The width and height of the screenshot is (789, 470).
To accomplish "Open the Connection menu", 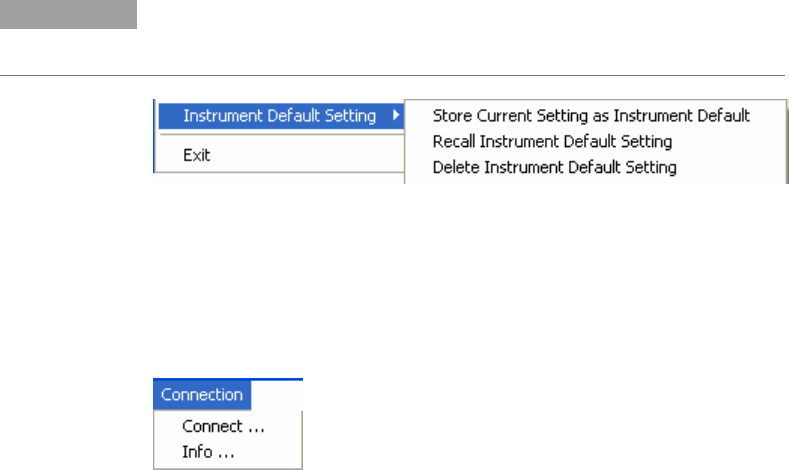I will (202, 395).
